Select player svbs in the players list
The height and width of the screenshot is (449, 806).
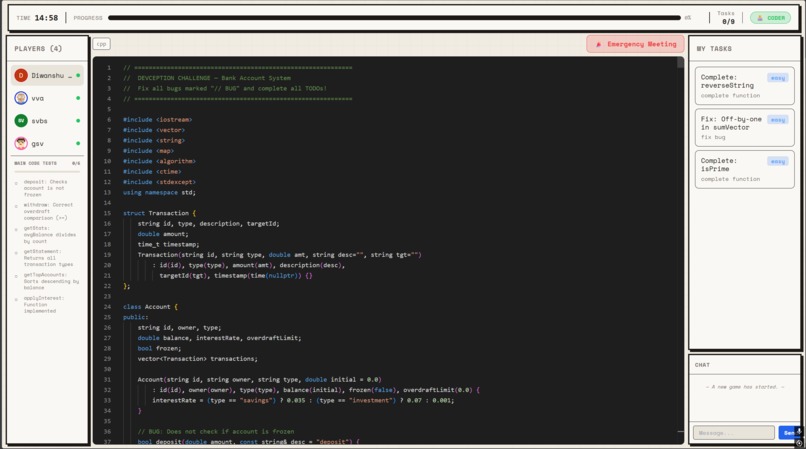(x=47, y=121)
